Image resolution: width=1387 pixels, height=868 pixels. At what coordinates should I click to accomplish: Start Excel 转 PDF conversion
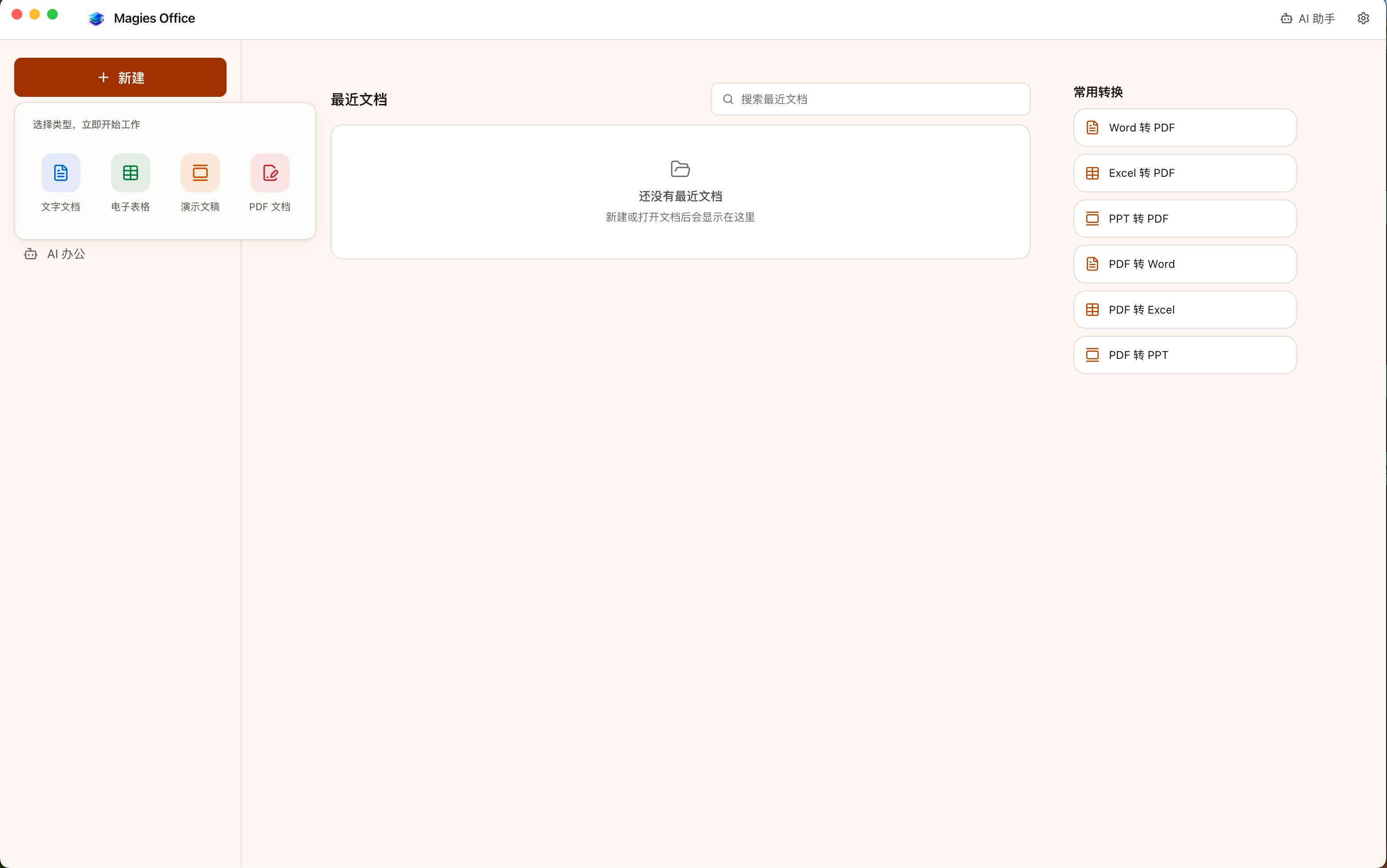tap(1185, 173)
